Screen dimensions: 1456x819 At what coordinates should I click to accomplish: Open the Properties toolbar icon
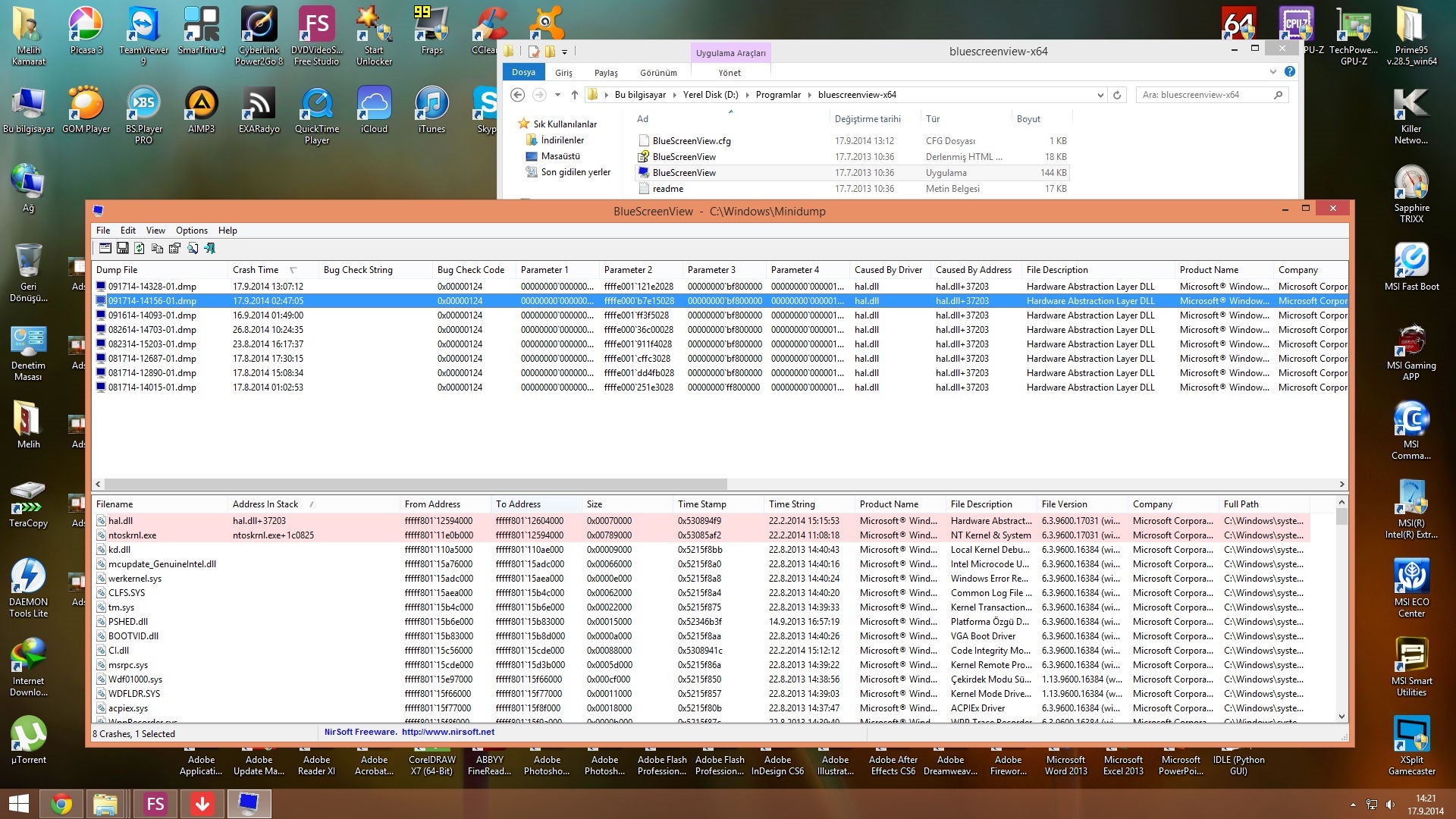click(174, 249)
